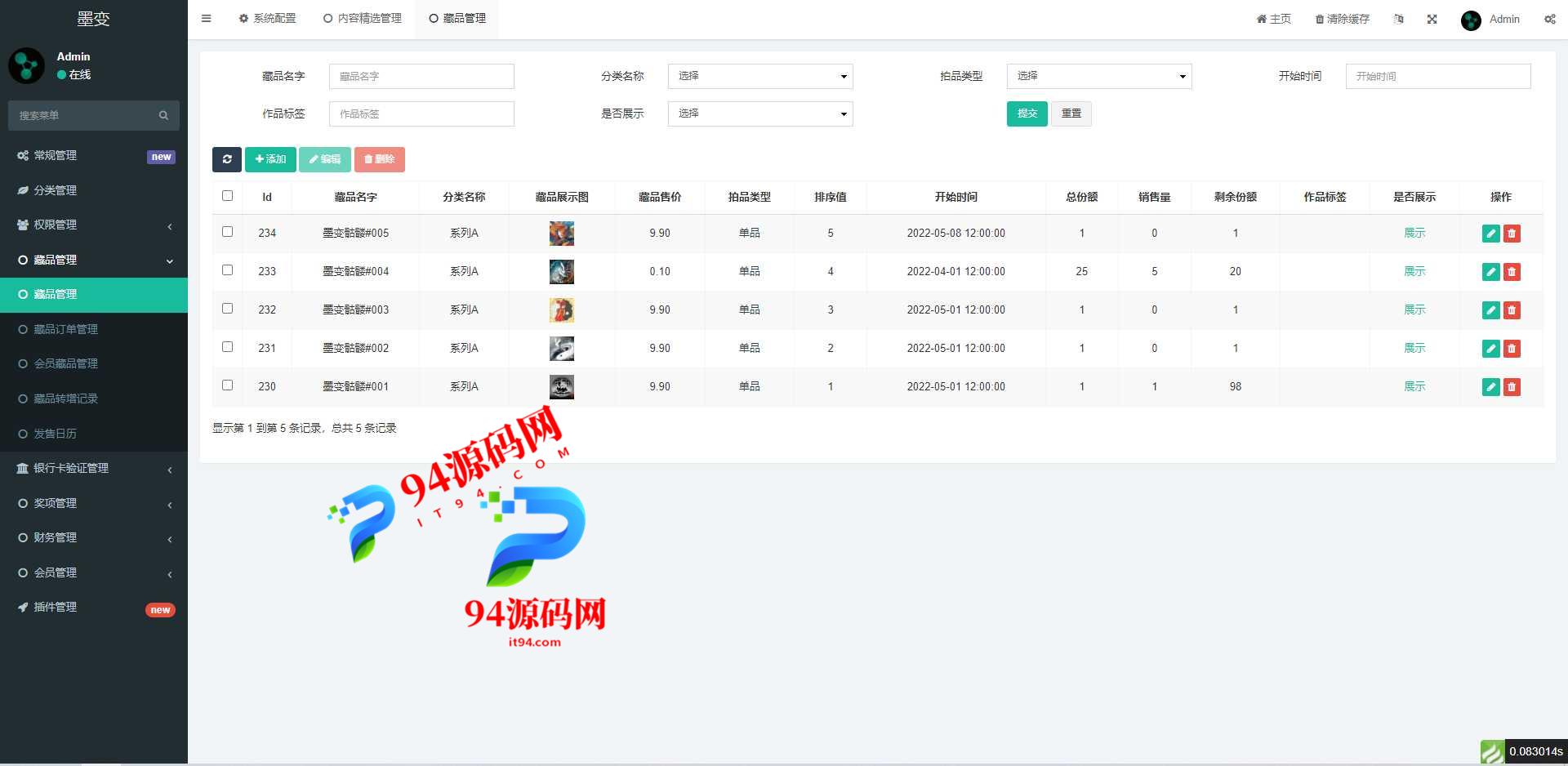Switch to the 内容精选管理 tab
The width and height of the screenshot is (1568, 766).
click(363, 18)
